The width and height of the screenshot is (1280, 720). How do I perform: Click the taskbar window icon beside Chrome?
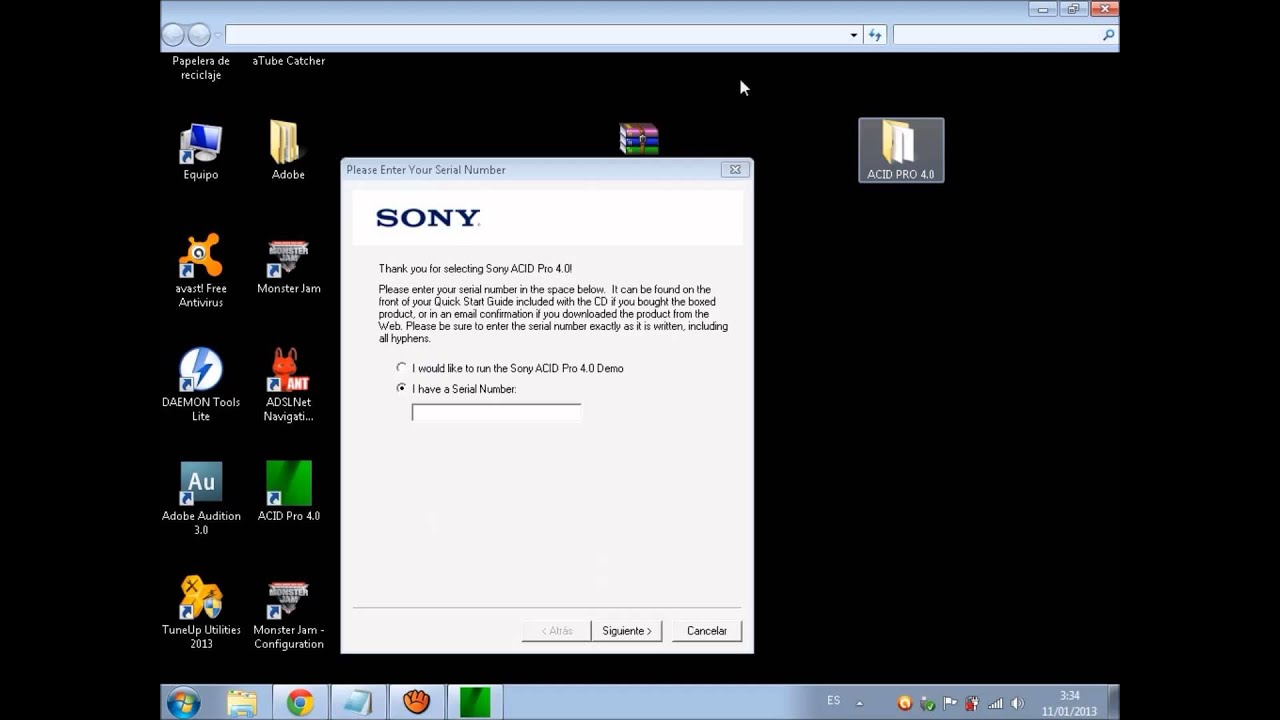click(x=357, y=703)
